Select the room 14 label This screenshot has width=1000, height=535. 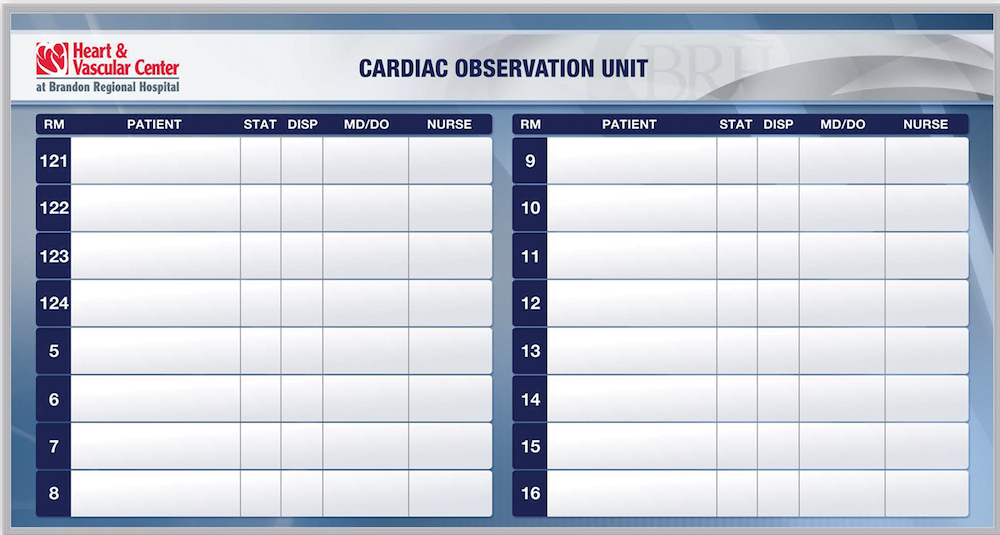(530, 399)
